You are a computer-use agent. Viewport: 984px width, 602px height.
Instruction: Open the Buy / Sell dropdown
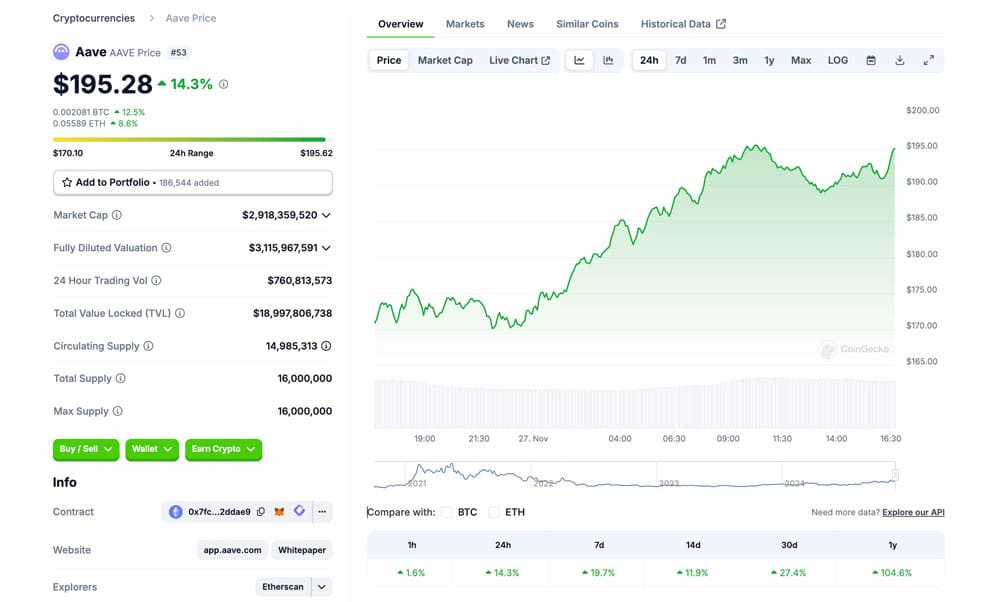[86, 449]
